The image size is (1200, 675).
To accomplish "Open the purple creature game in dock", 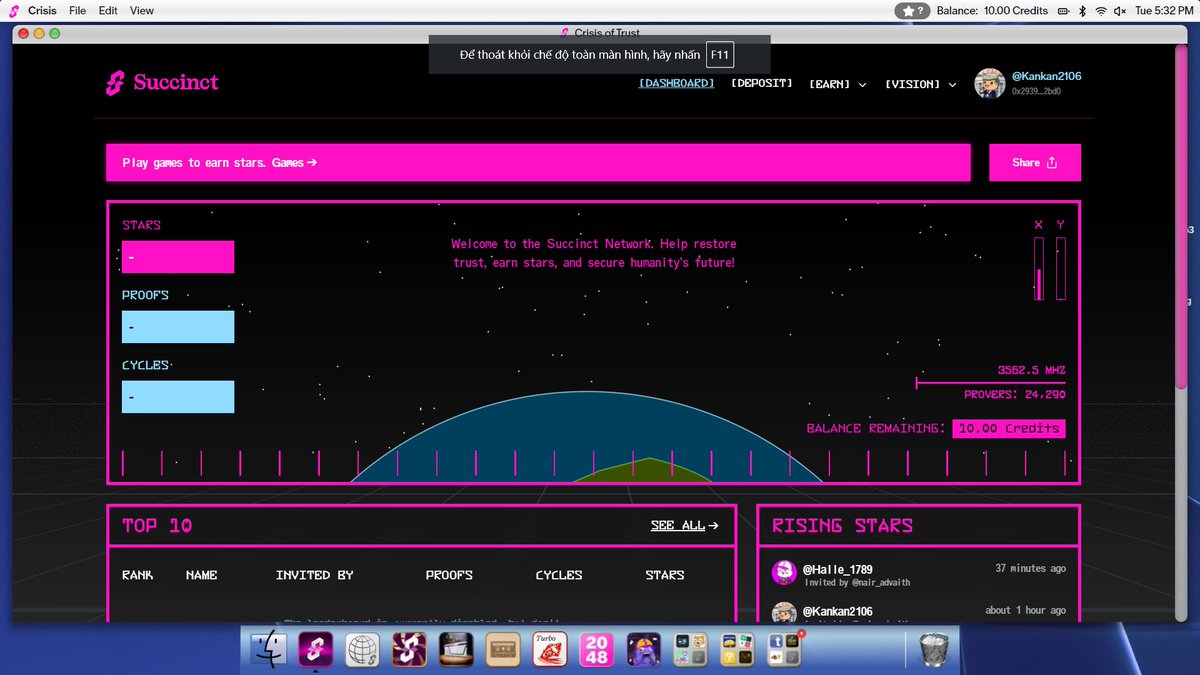I will 643,650.
